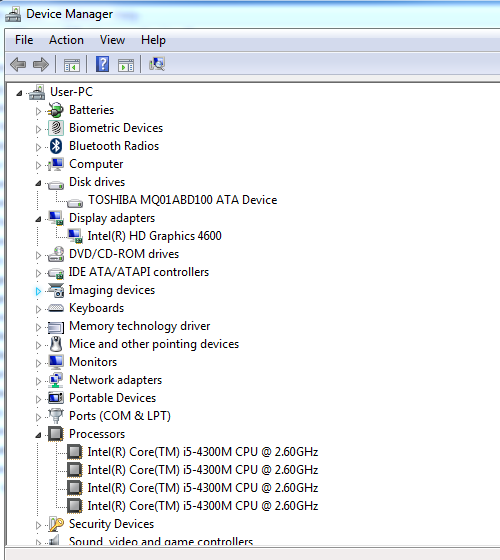This screenshot has width=500, height=560.
Task: Select the Ports (COM & LPT) label
Action: pos(120,416)
